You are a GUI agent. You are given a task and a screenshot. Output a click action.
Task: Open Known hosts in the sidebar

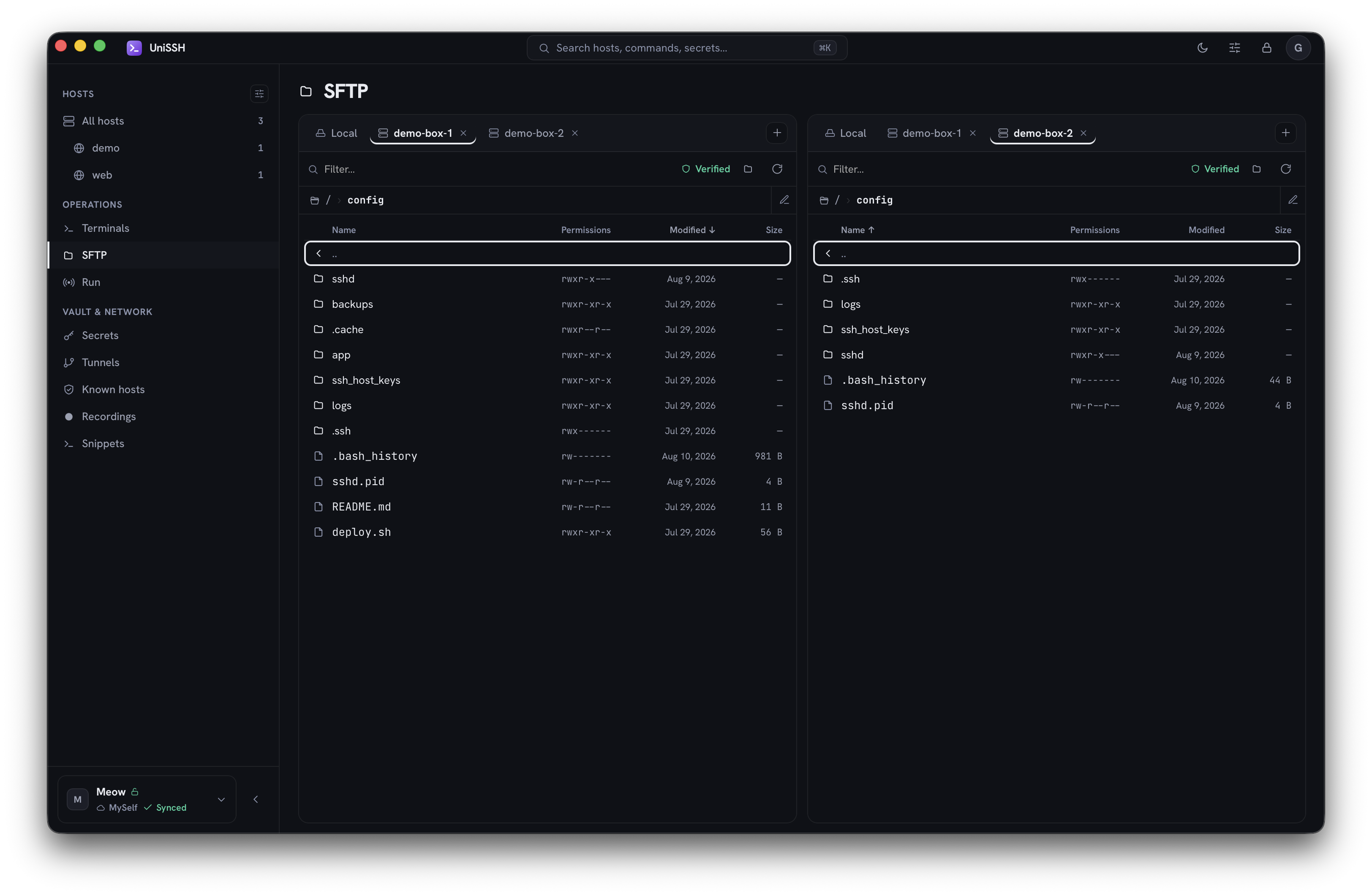click(163, 389)
